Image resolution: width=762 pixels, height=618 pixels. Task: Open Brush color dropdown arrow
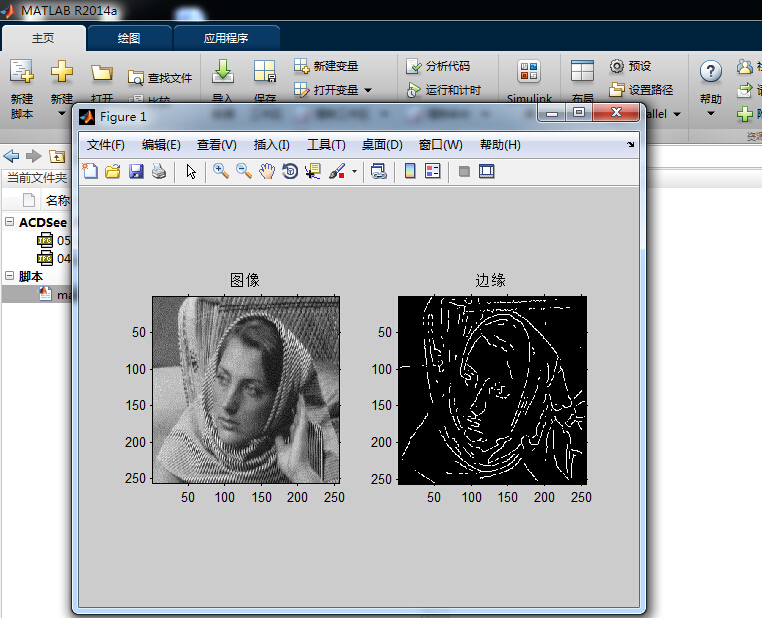click(354, 172)
